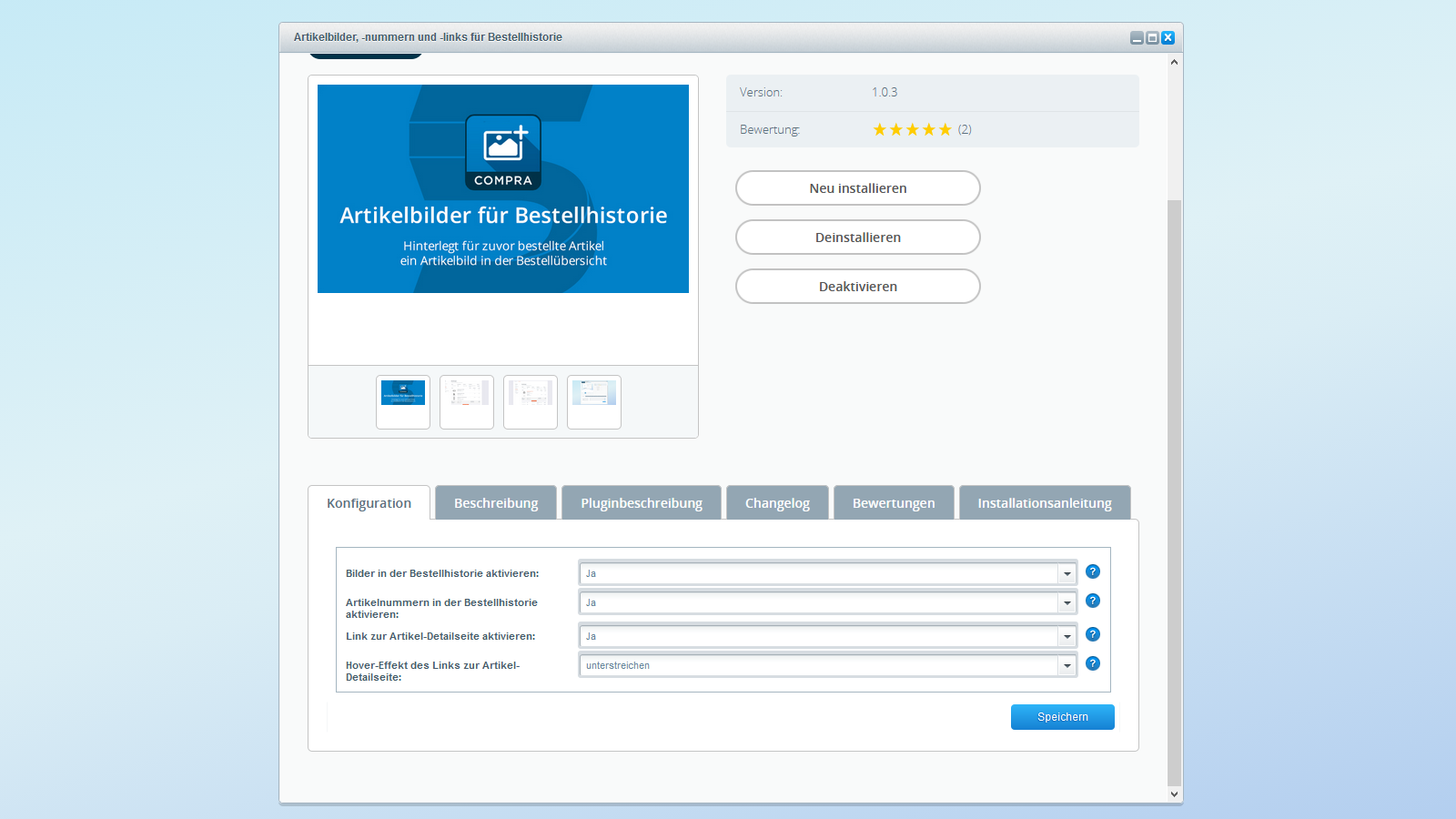The width and height of the screenshot is (1456, 819).
Task: Click the Ja value in Link zur Artikel-Detailseite field
Action: [x=818, y=636]
